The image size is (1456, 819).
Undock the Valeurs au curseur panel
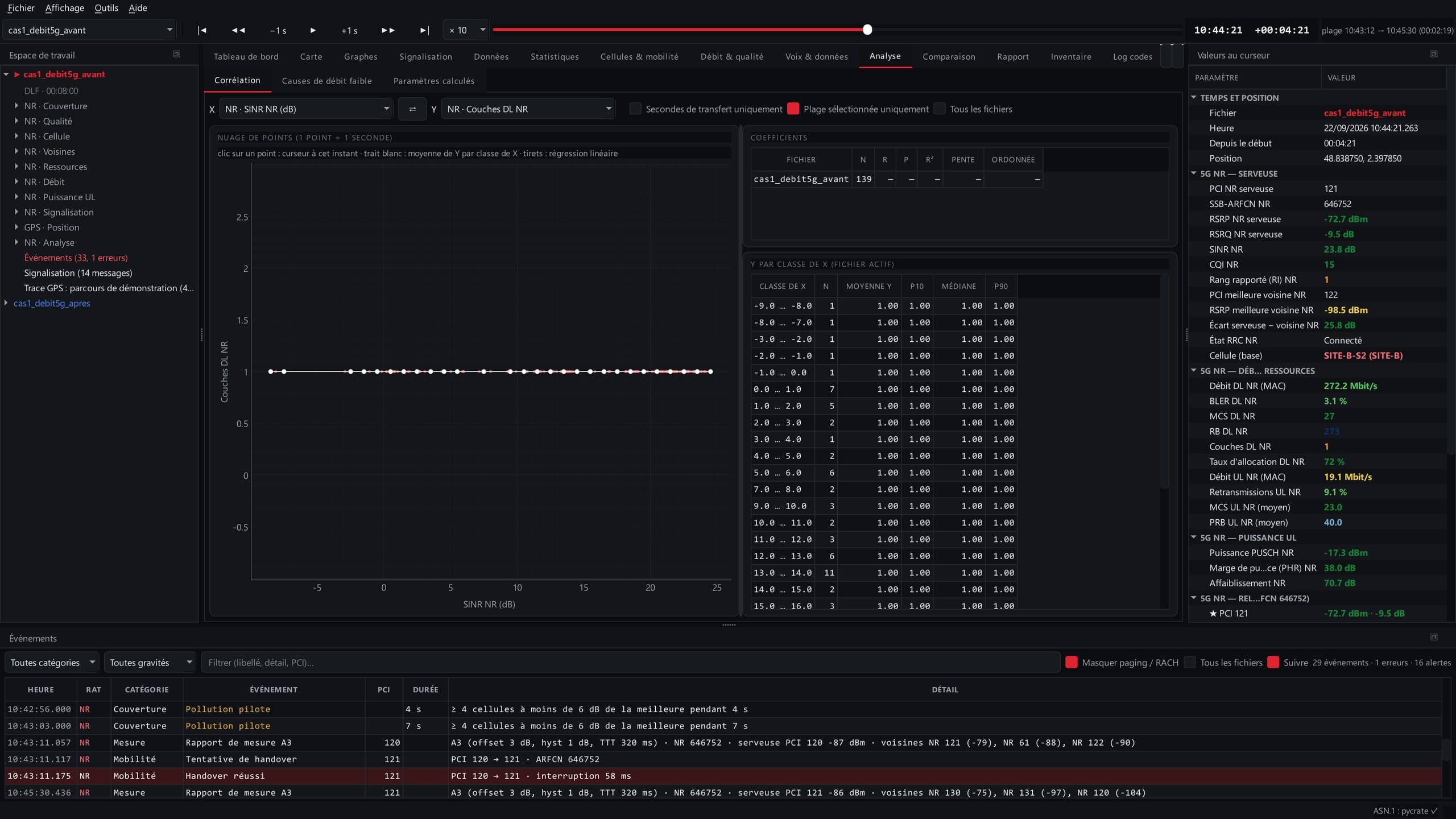[1434, 55]
